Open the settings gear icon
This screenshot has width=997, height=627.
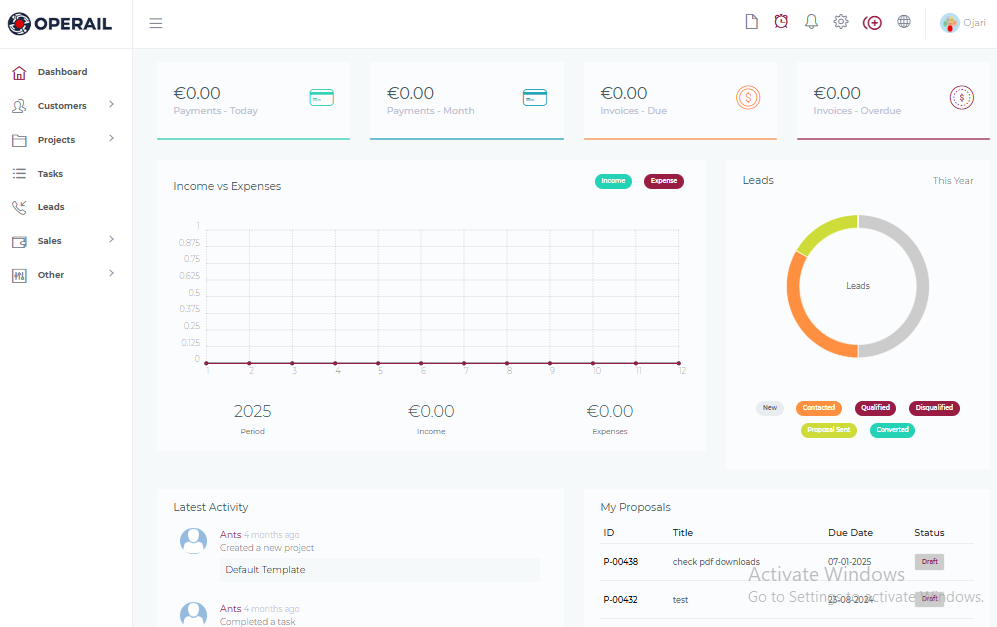coord(841,22)
